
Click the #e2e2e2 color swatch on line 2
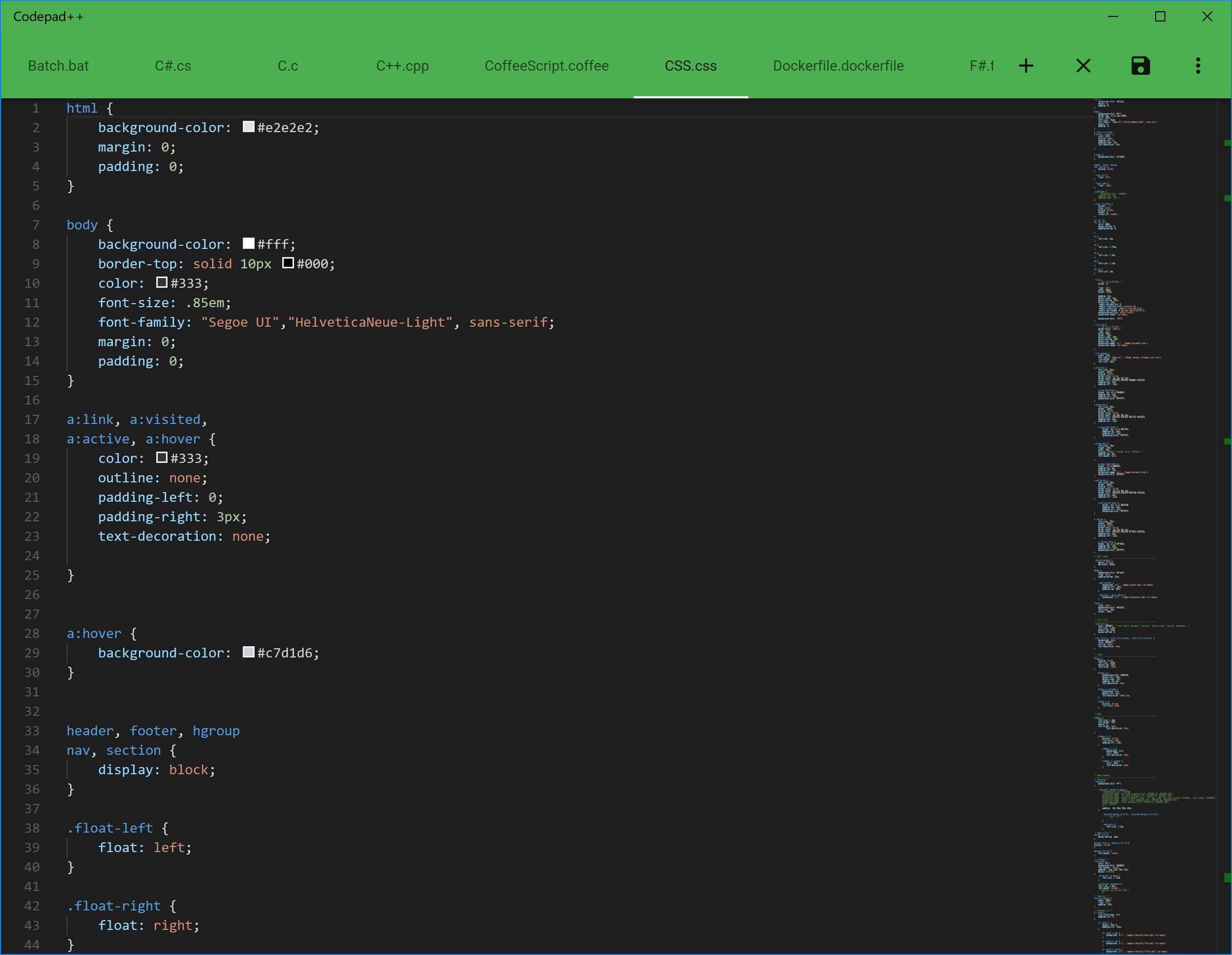(x=248, y=127)
